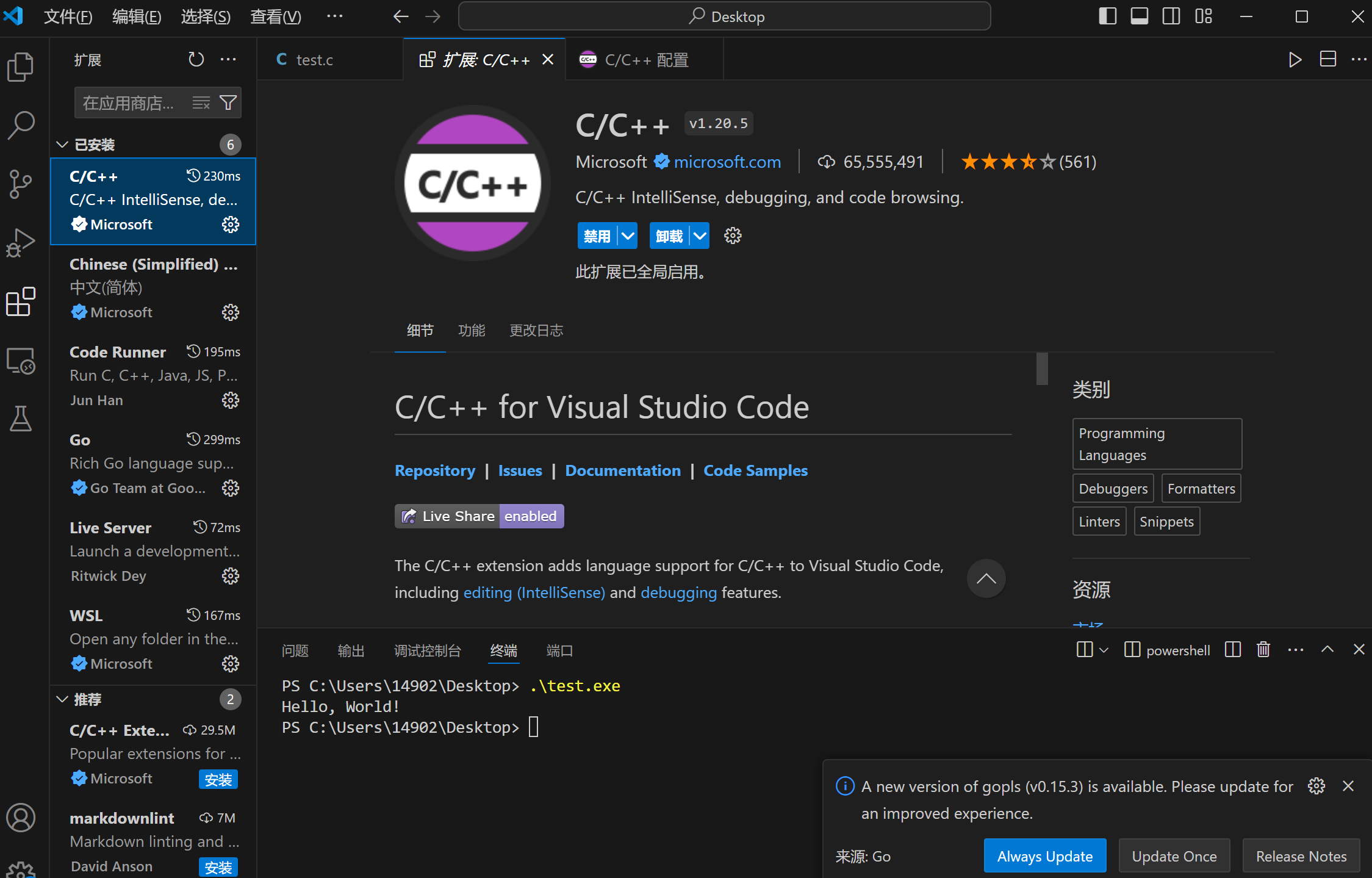Switch to the 调试控制台 debug console tab
1372x878 pixels.
click(x=427, y=650)
